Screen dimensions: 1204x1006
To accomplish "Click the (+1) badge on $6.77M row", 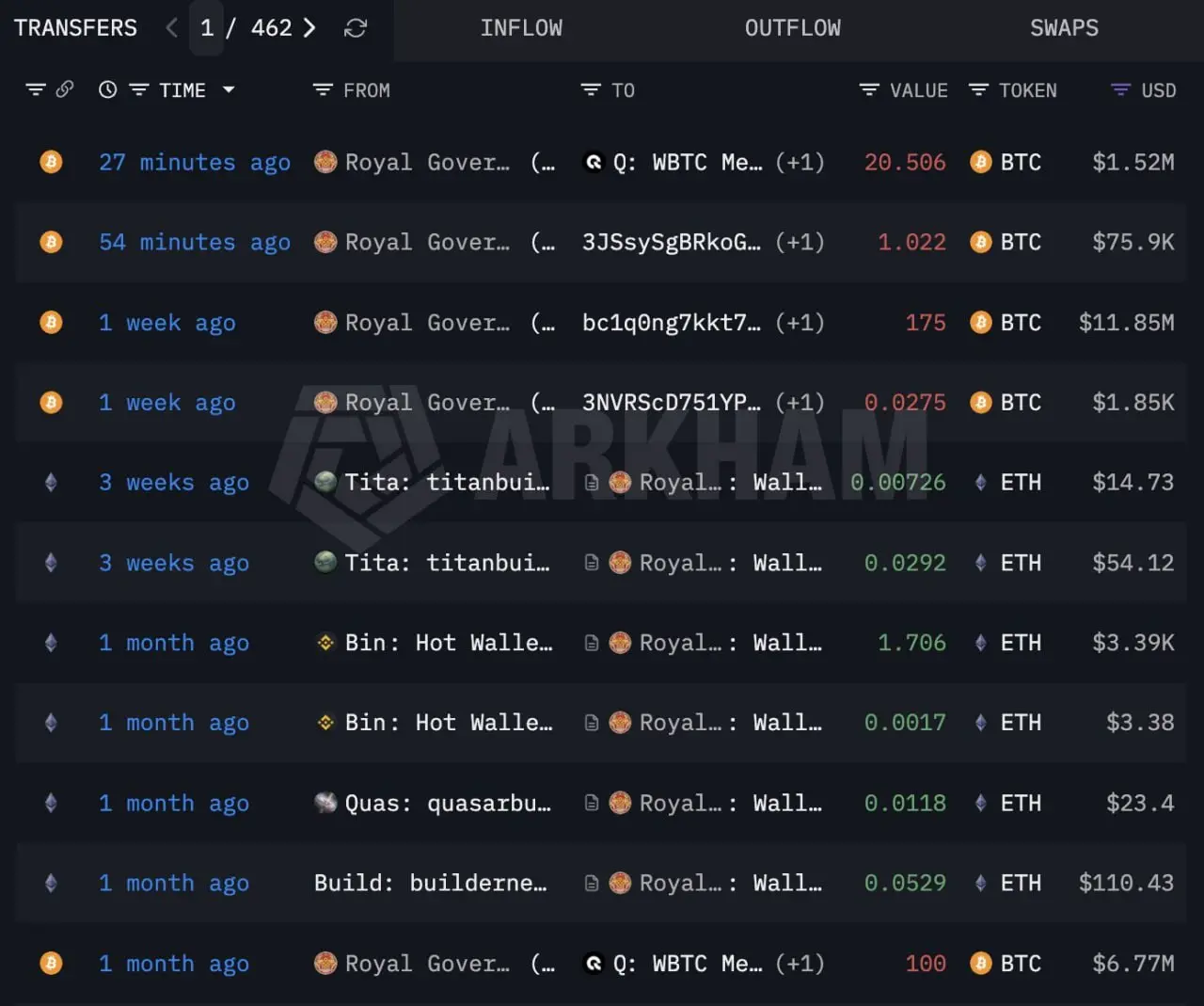I will (x=800, y=963).
